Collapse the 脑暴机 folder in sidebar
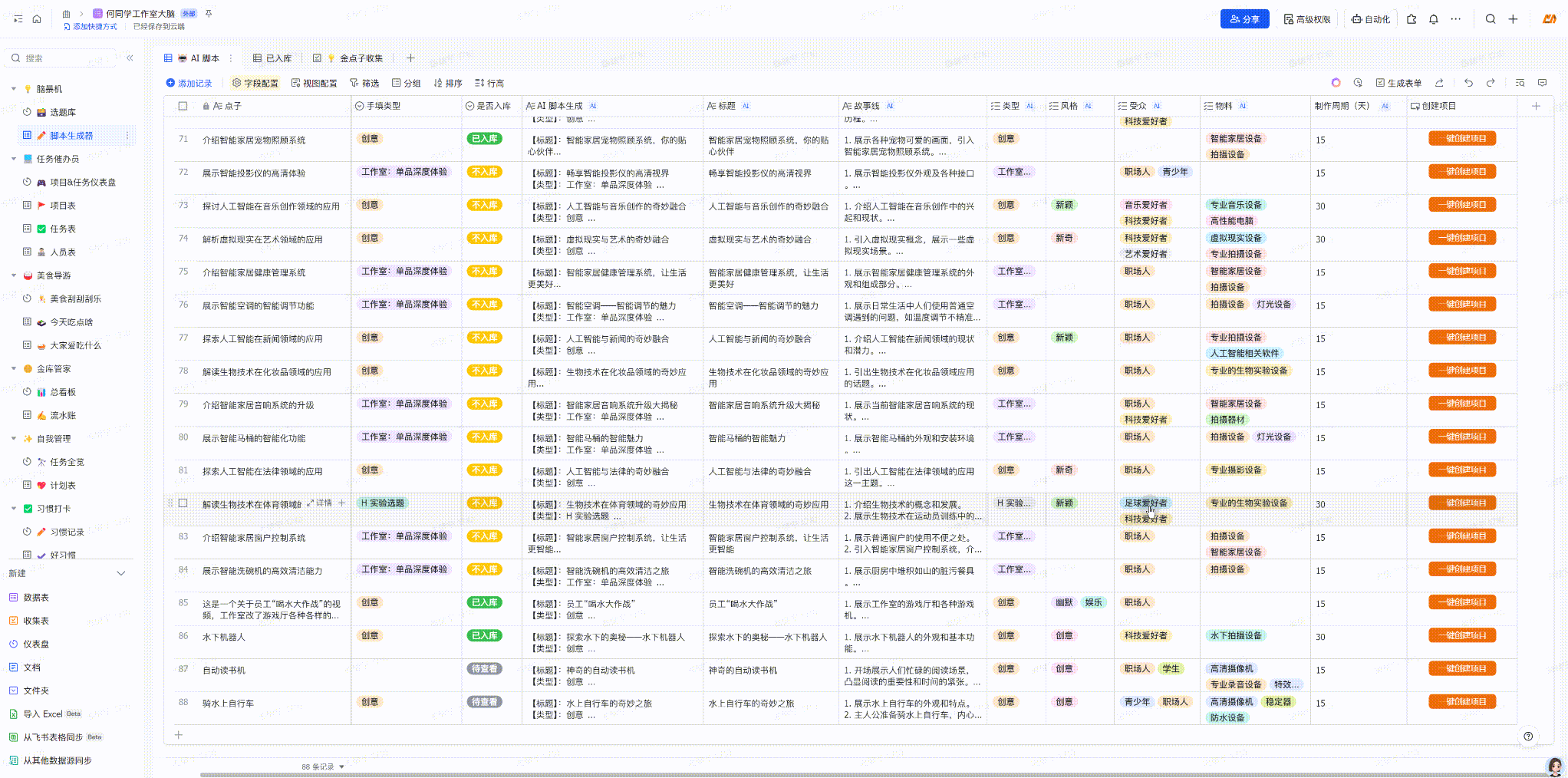The image size is (1568, 778). click(13, 89)
